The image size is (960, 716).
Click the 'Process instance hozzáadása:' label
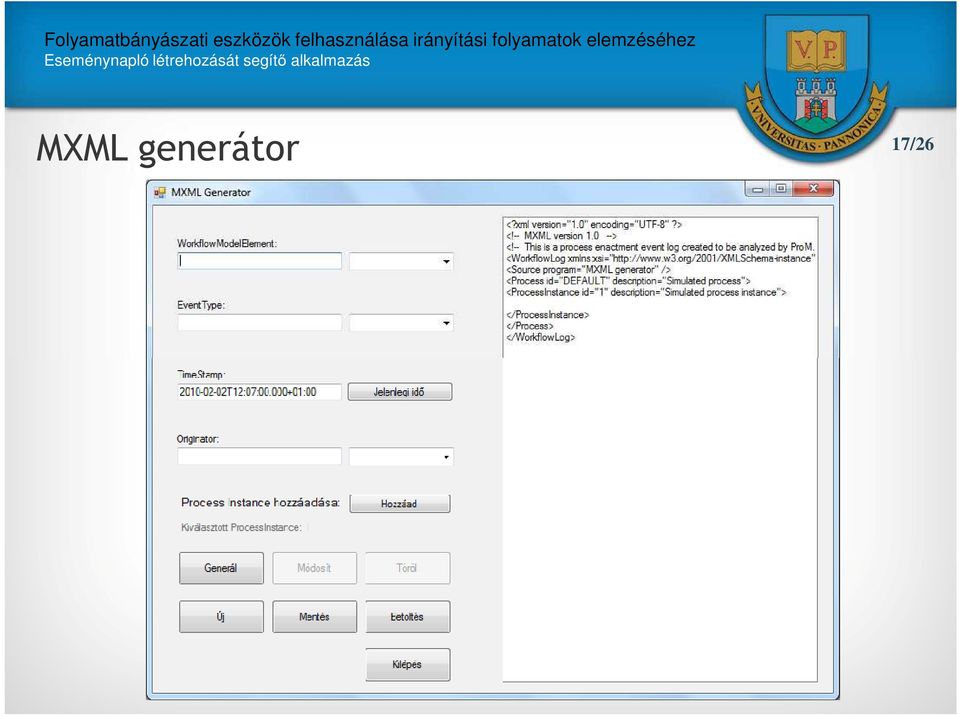(260, 502)
